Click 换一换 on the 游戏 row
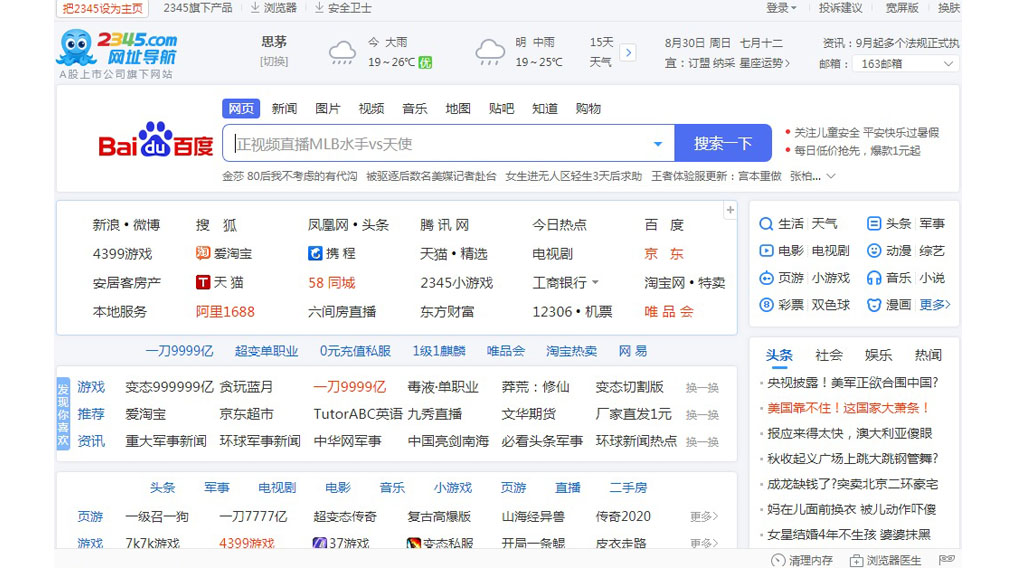Screen dimensions: 1024x570 [x=702, y=388]
